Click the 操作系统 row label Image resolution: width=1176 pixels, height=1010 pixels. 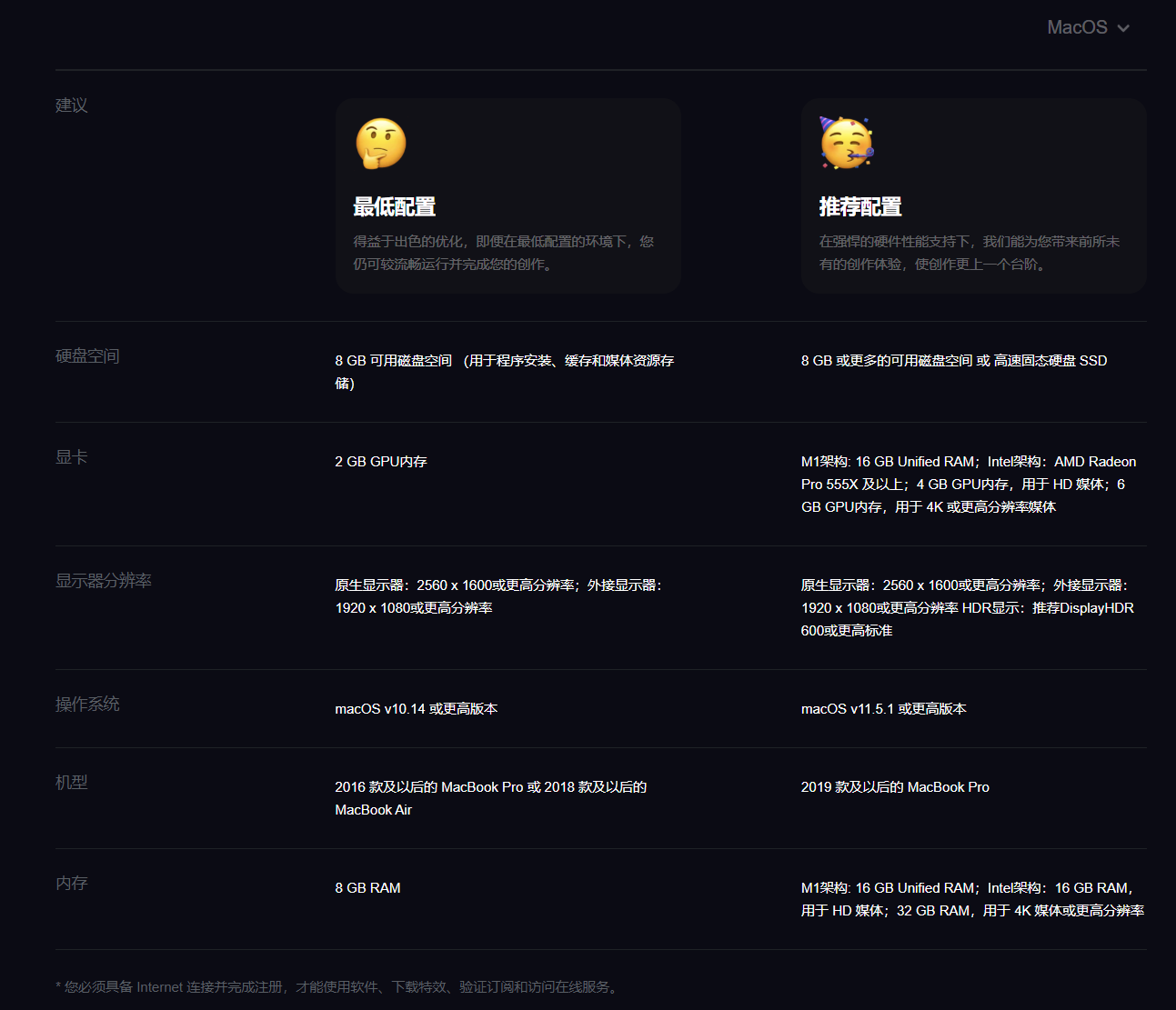tap(87, 705)
